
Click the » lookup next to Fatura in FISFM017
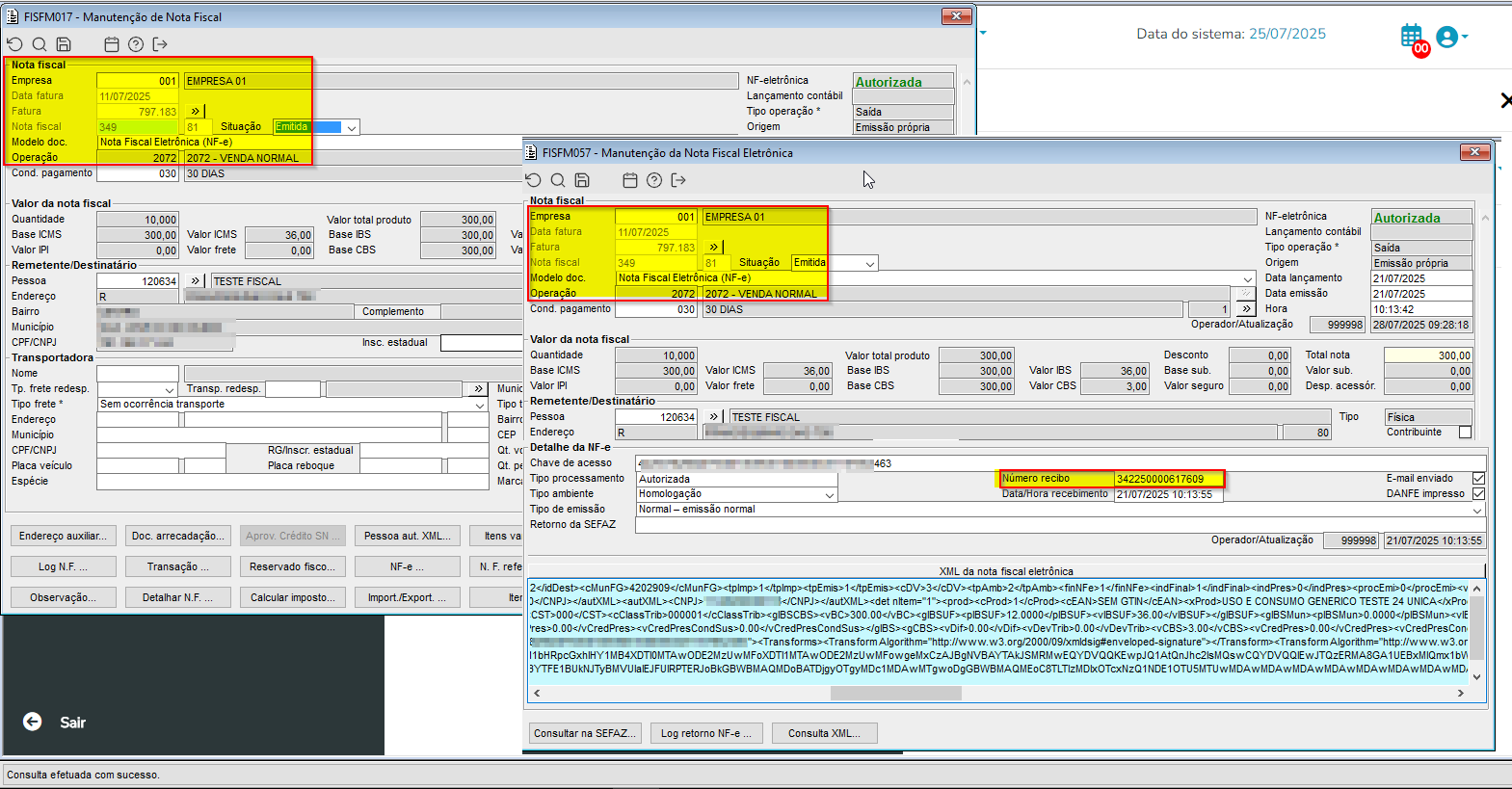point(195,112)
